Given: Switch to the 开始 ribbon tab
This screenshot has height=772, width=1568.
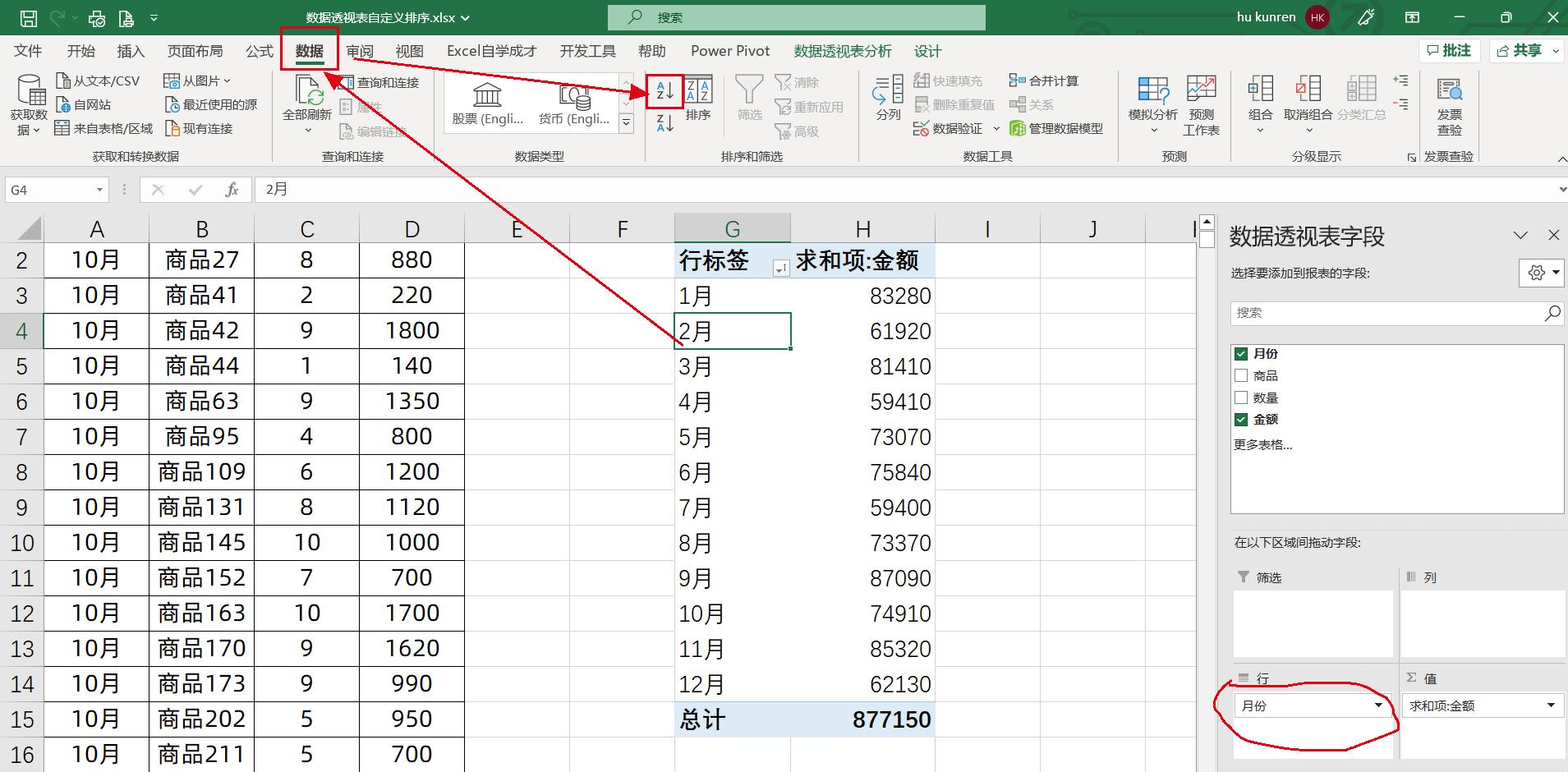Looking at the screenshot, I should point(80,50).
